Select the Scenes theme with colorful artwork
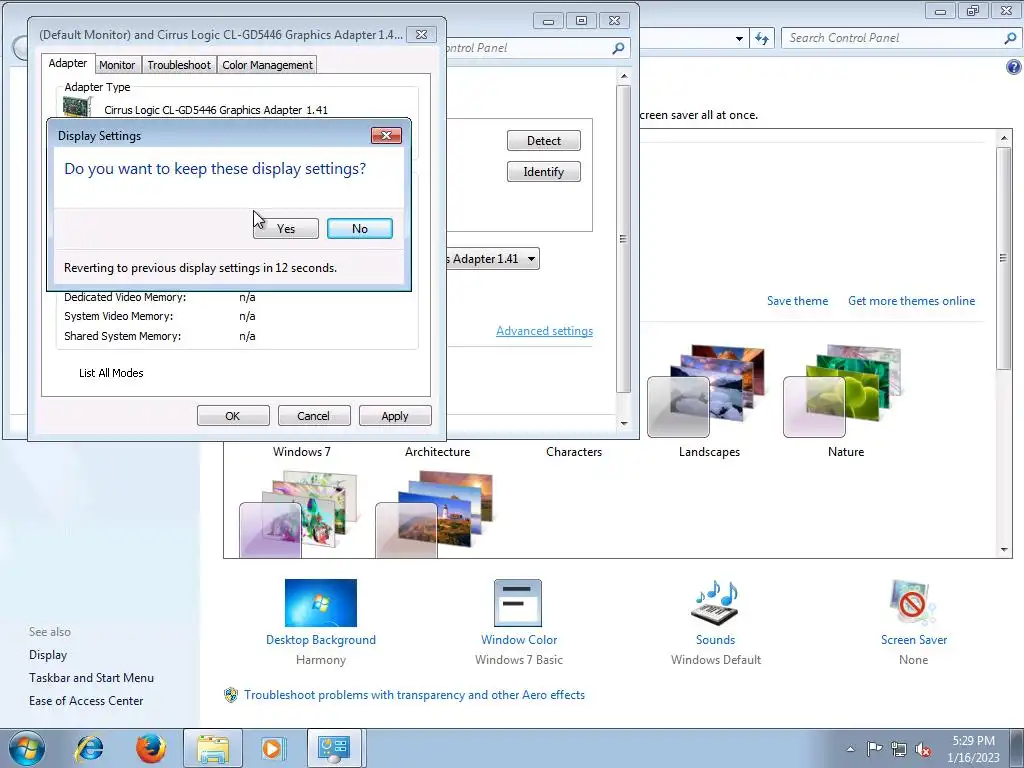 click(x=299, y=515)
